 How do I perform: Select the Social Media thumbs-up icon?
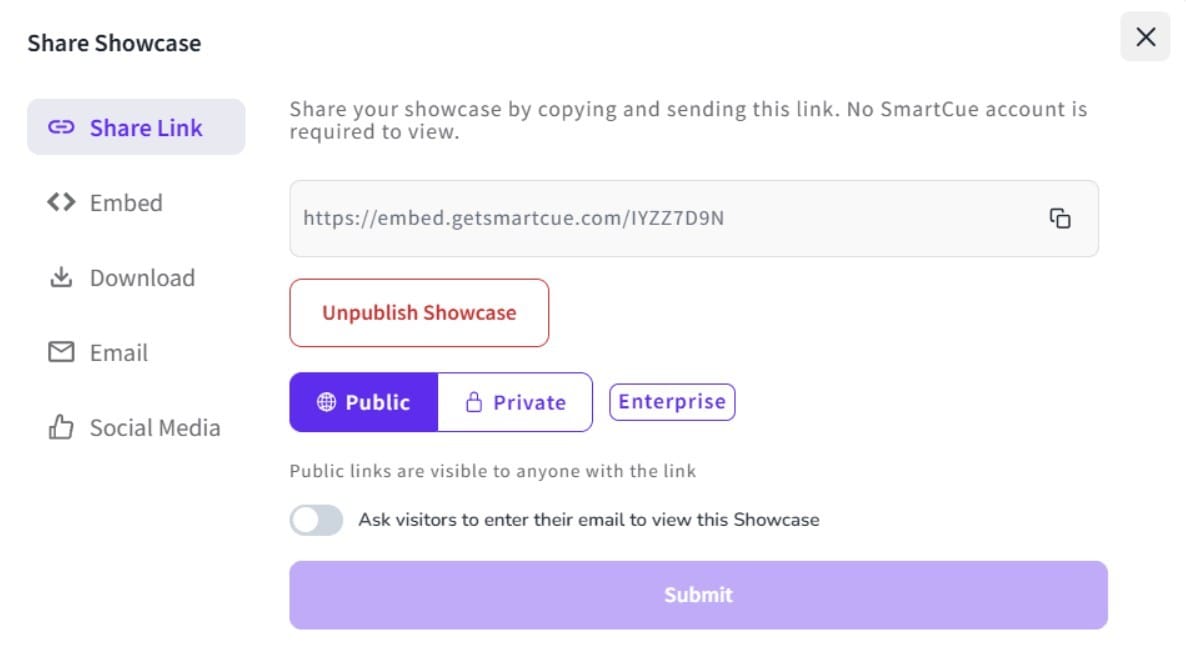tap(60, 427)
